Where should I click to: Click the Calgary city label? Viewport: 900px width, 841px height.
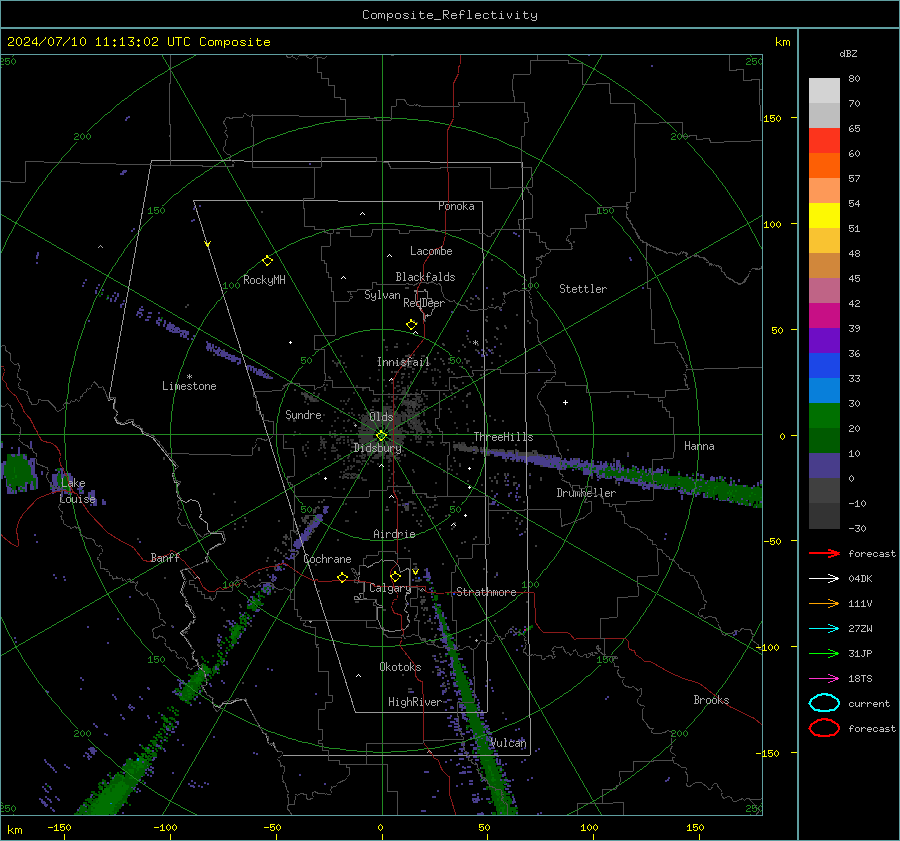[x=390, y=588]
